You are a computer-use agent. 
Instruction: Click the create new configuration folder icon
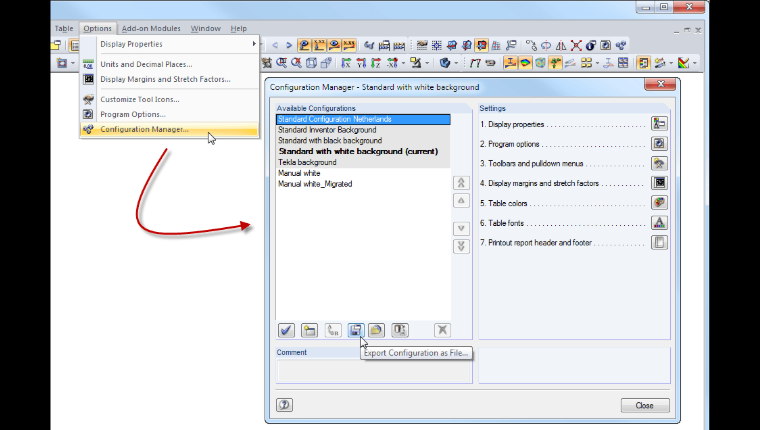pos(309,330)
